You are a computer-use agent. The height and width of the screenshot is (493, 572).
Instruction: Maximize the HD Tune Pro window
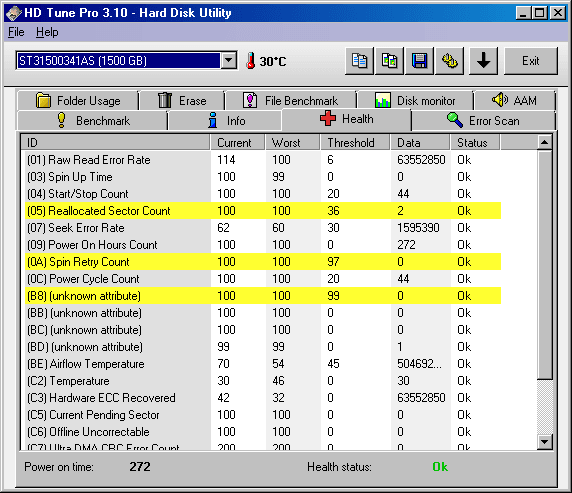click(540, 14)
